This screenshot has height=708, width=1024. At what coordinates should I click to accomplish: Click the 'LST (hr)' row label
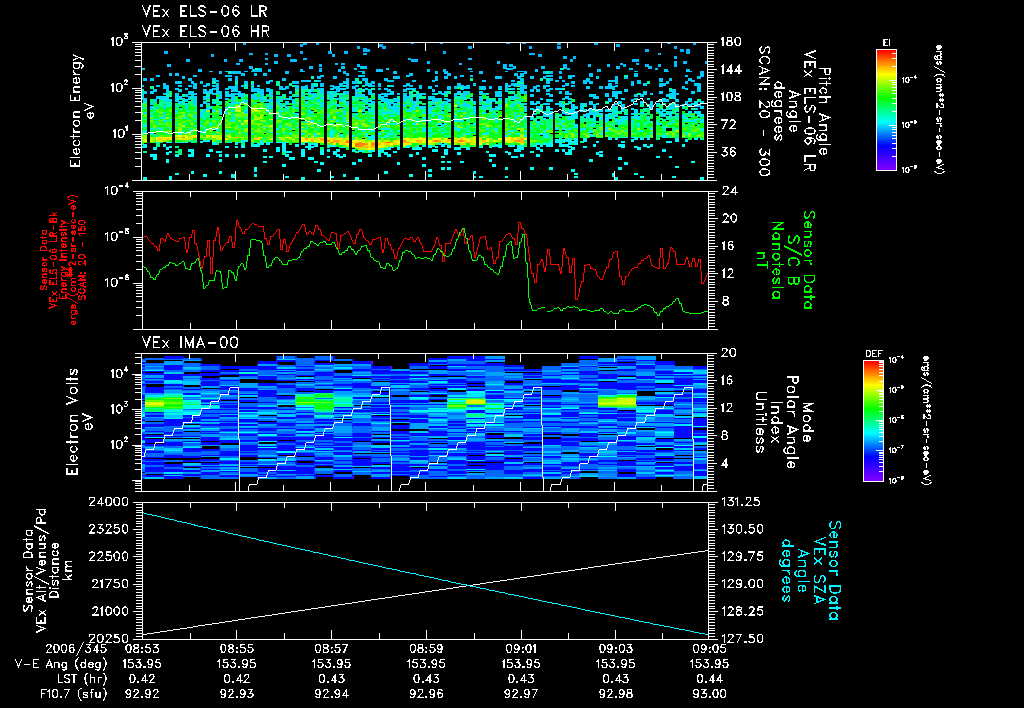81,679
